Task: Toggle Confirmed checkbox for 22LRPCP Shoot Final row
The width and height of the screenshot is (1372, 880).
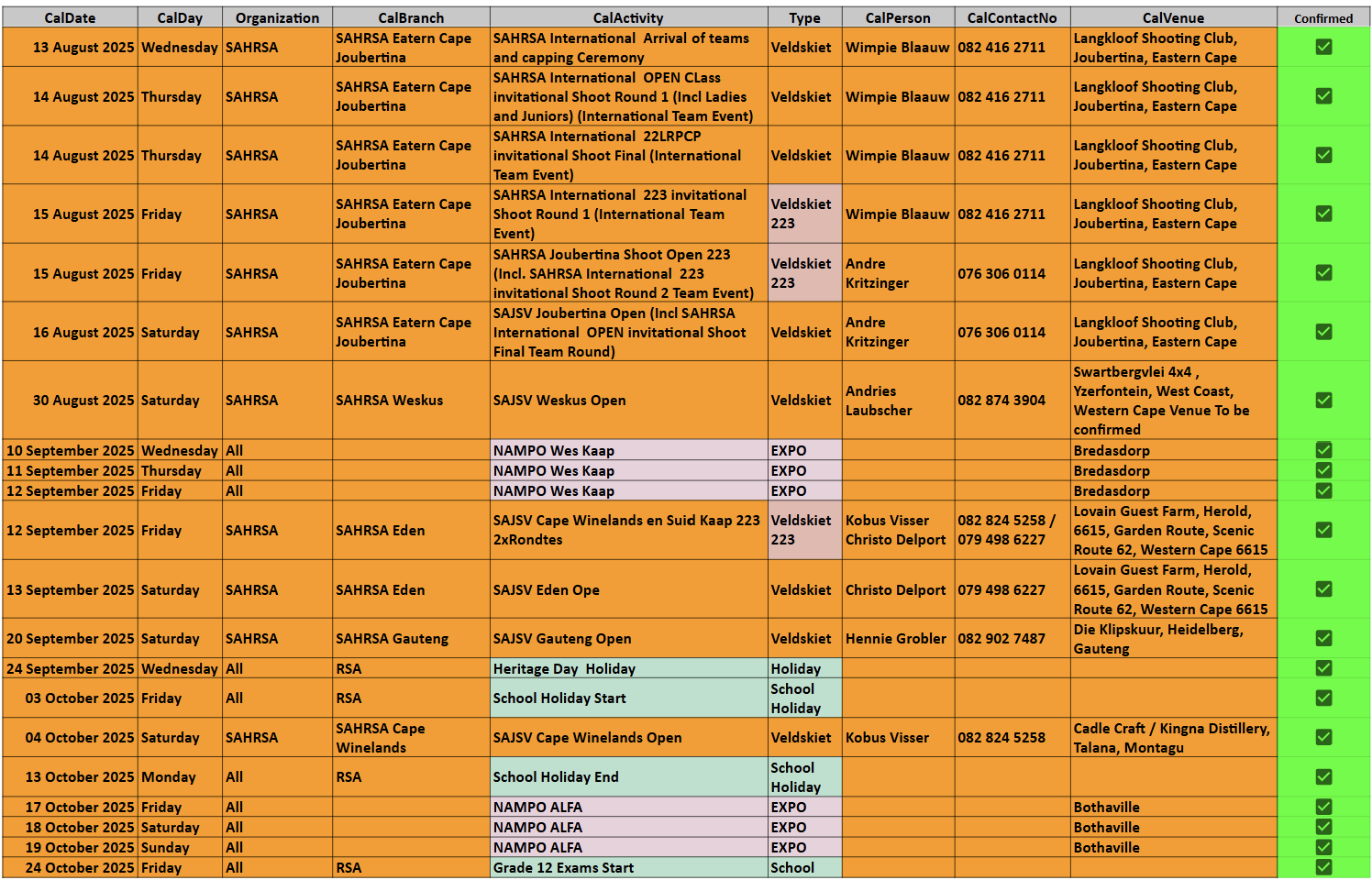Action: tap(1323, 155)
